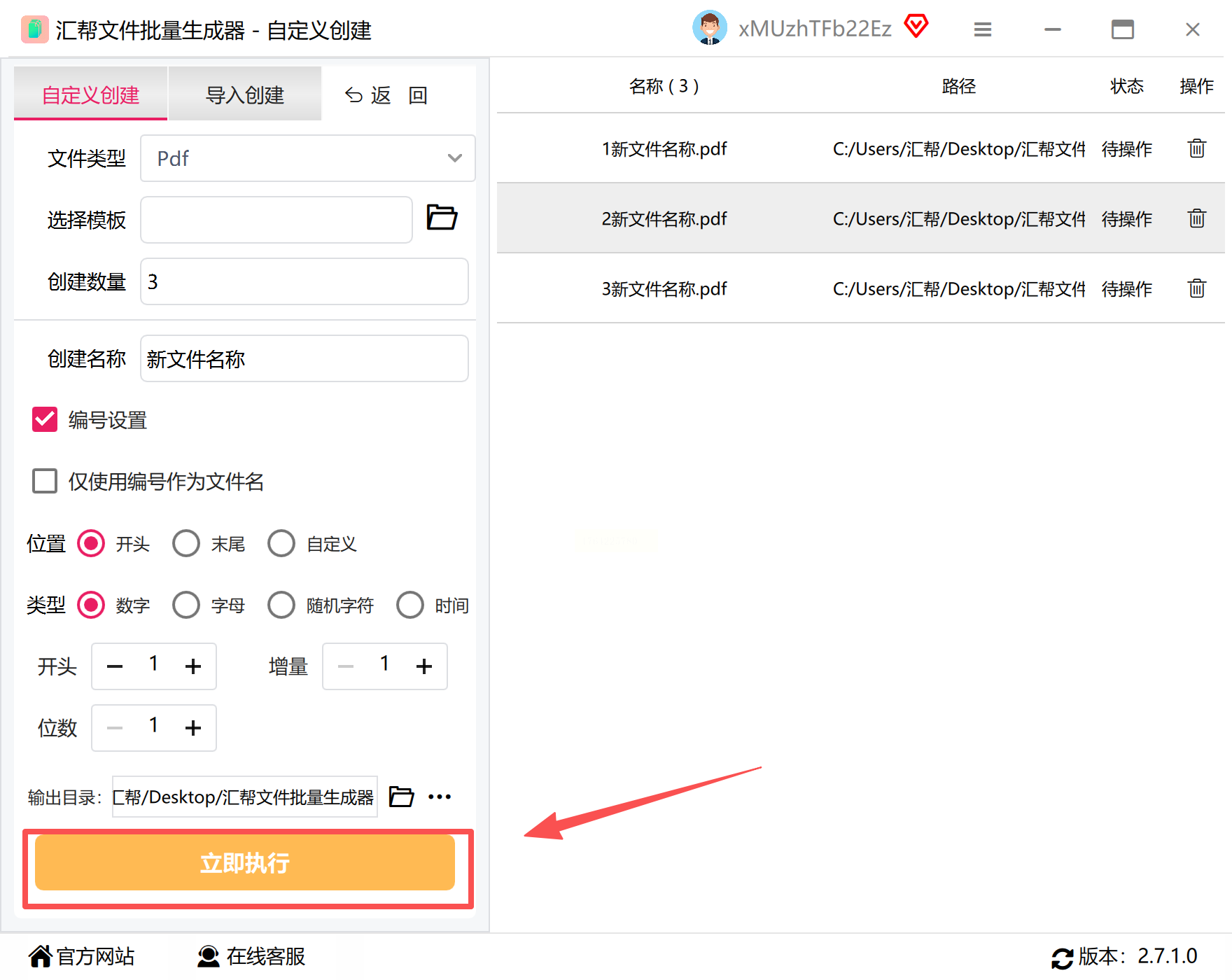Click 待操作 status of 1新文件名称.pdf
Screen dimensions: 1232x980
pos(1127,149)
